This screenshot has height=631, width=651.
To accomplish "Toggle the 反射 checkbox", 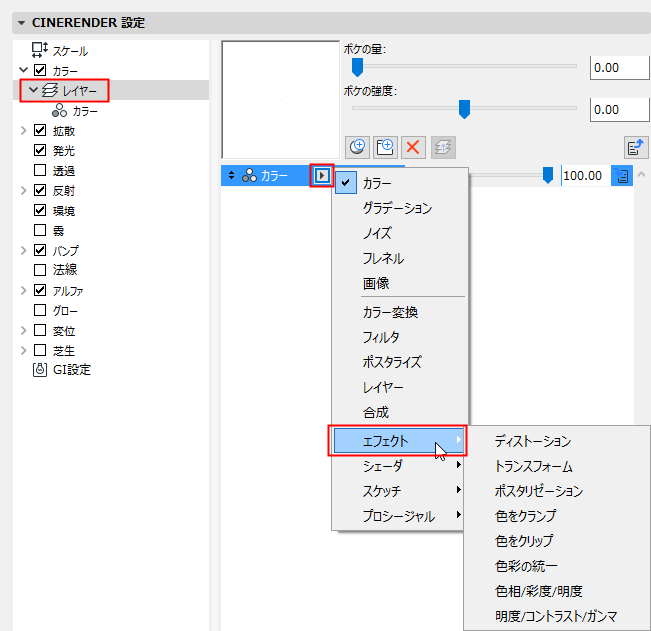I will pyautogui.click(x=40, y=190).
